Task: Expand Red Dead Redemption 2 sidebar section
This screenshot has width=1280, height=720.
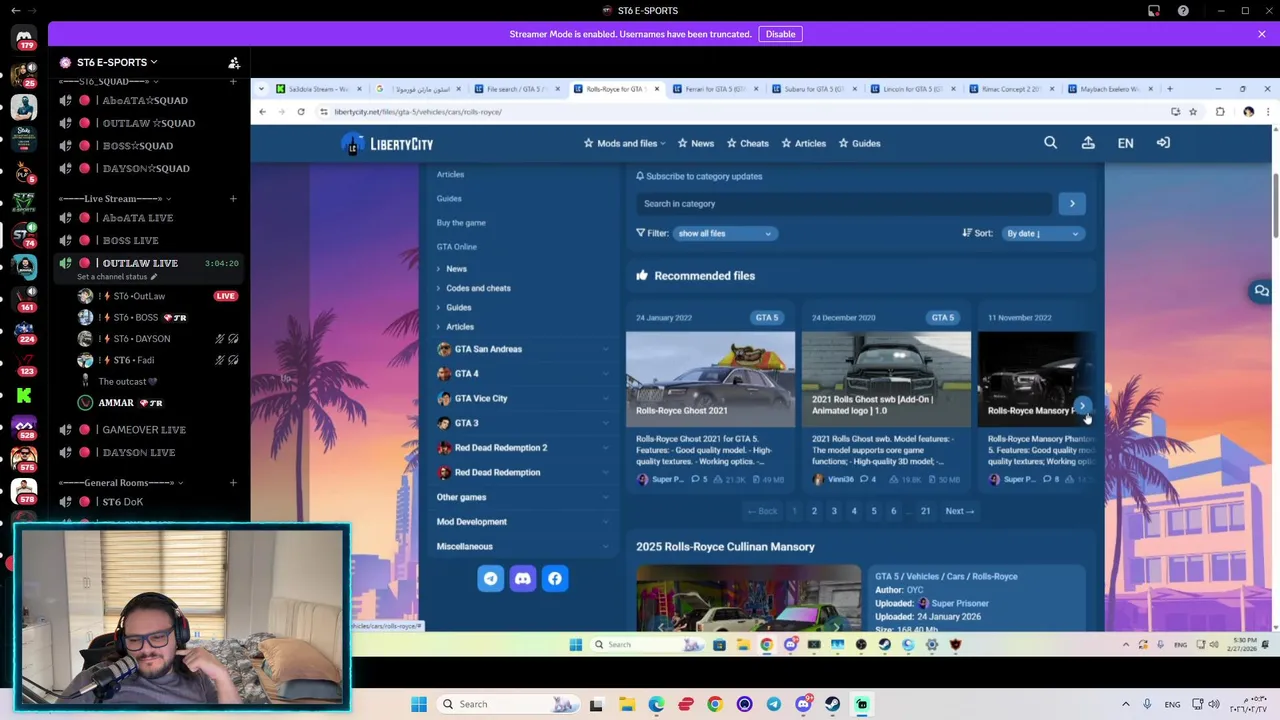Action: pos(524,448)
